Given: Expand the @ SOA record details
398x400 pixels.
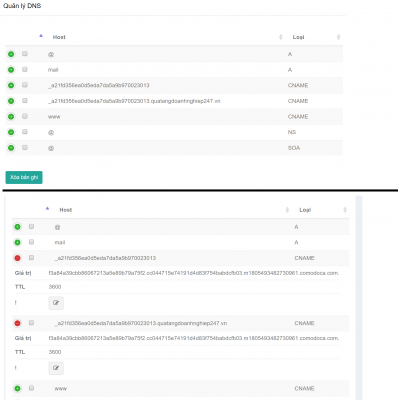Looking at the screenshot, I should [11, 148].
